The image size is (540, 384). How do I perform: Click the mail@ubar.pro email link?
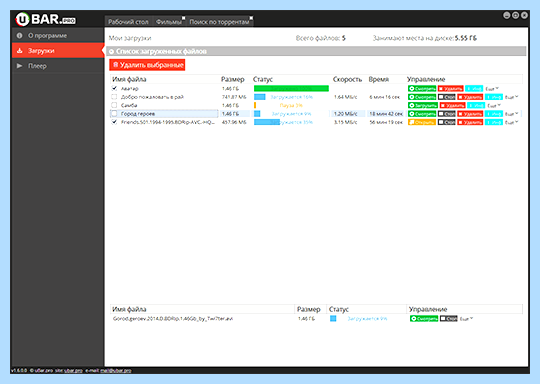pos(116,371)
